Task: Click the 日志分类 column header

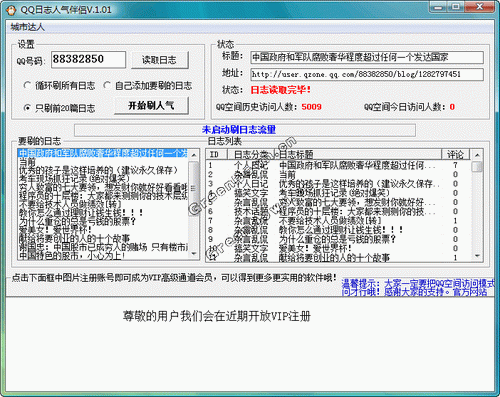Action: [251, 154]
